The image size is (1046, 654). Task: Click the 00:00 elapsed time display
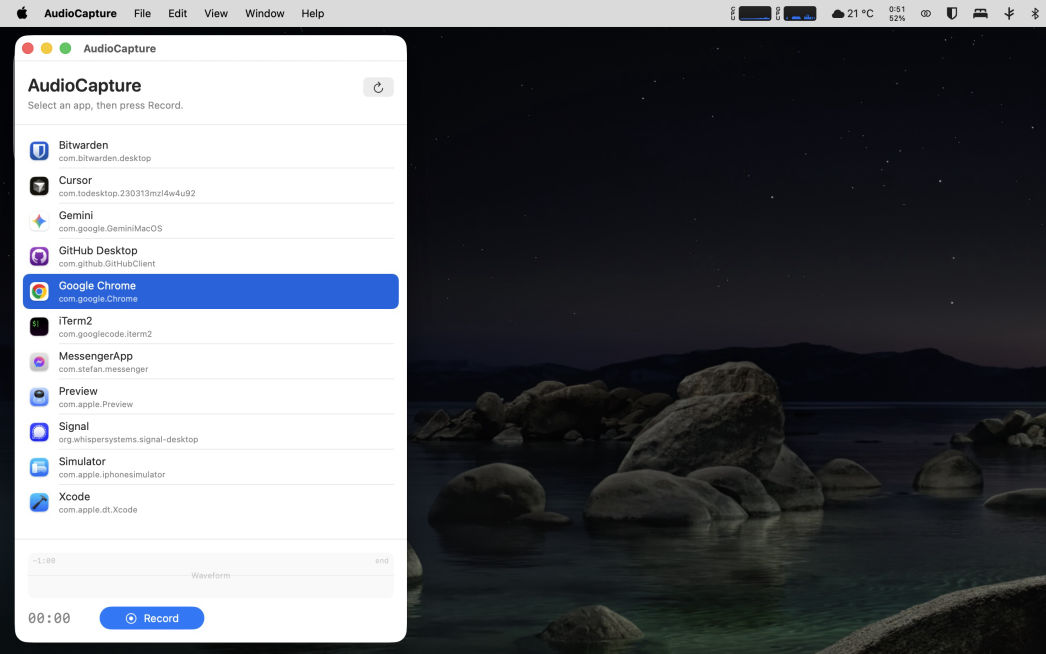click(49, 618)
